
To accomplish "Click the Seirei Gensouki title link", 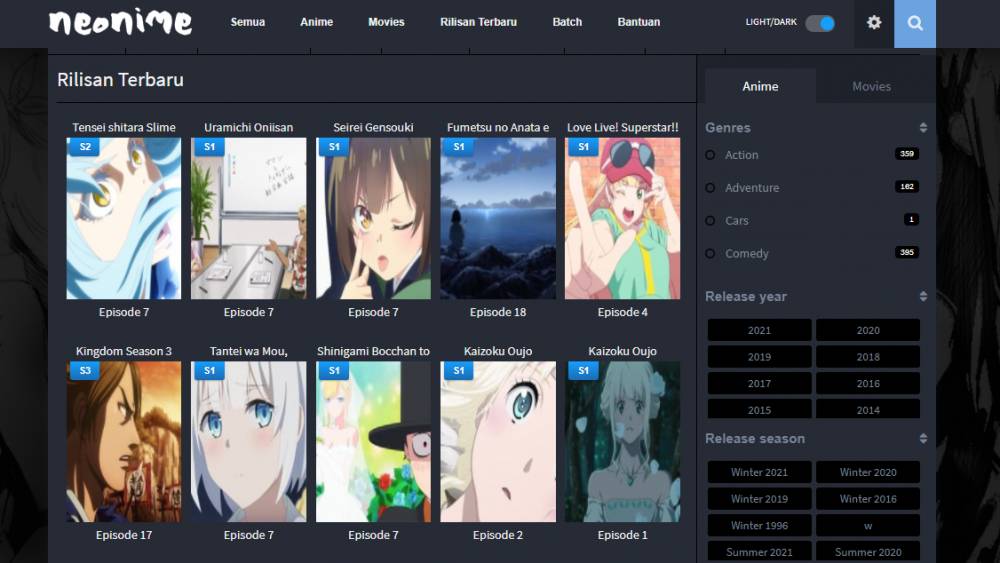I will coord(373,128).
